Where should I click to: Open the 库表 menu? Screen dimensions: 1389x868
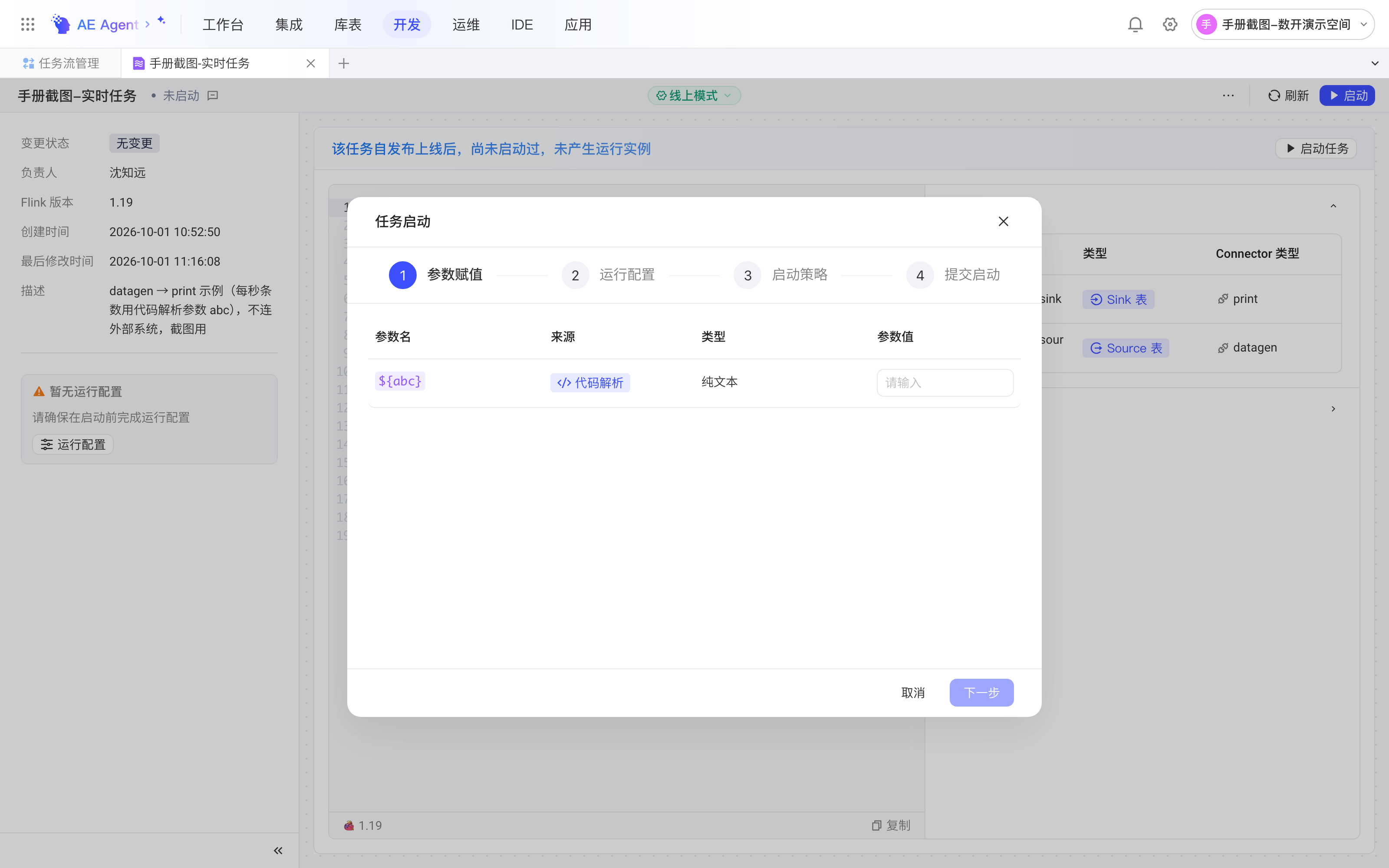click(x=348, y=24)
